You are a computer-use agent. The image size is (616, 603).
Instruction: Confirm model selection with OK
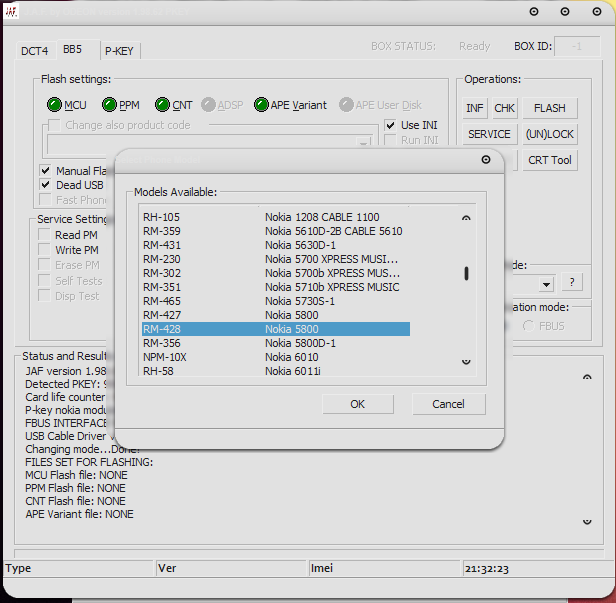pyautogui.click(x=358, y=404)
